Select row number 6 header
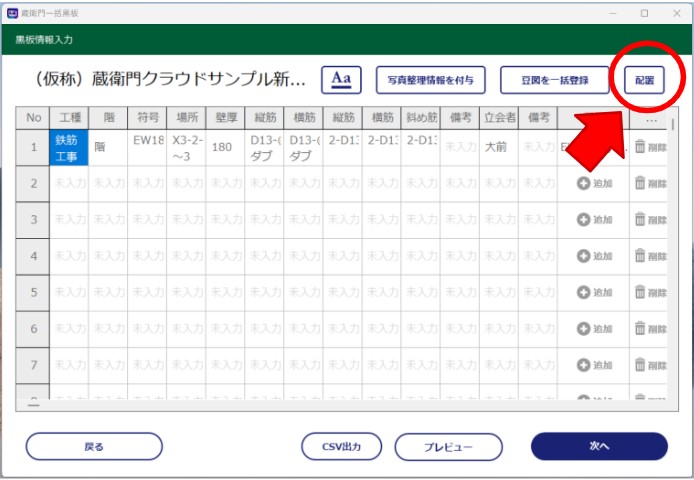Screen dimensions: 694x480 click(33, 329)
